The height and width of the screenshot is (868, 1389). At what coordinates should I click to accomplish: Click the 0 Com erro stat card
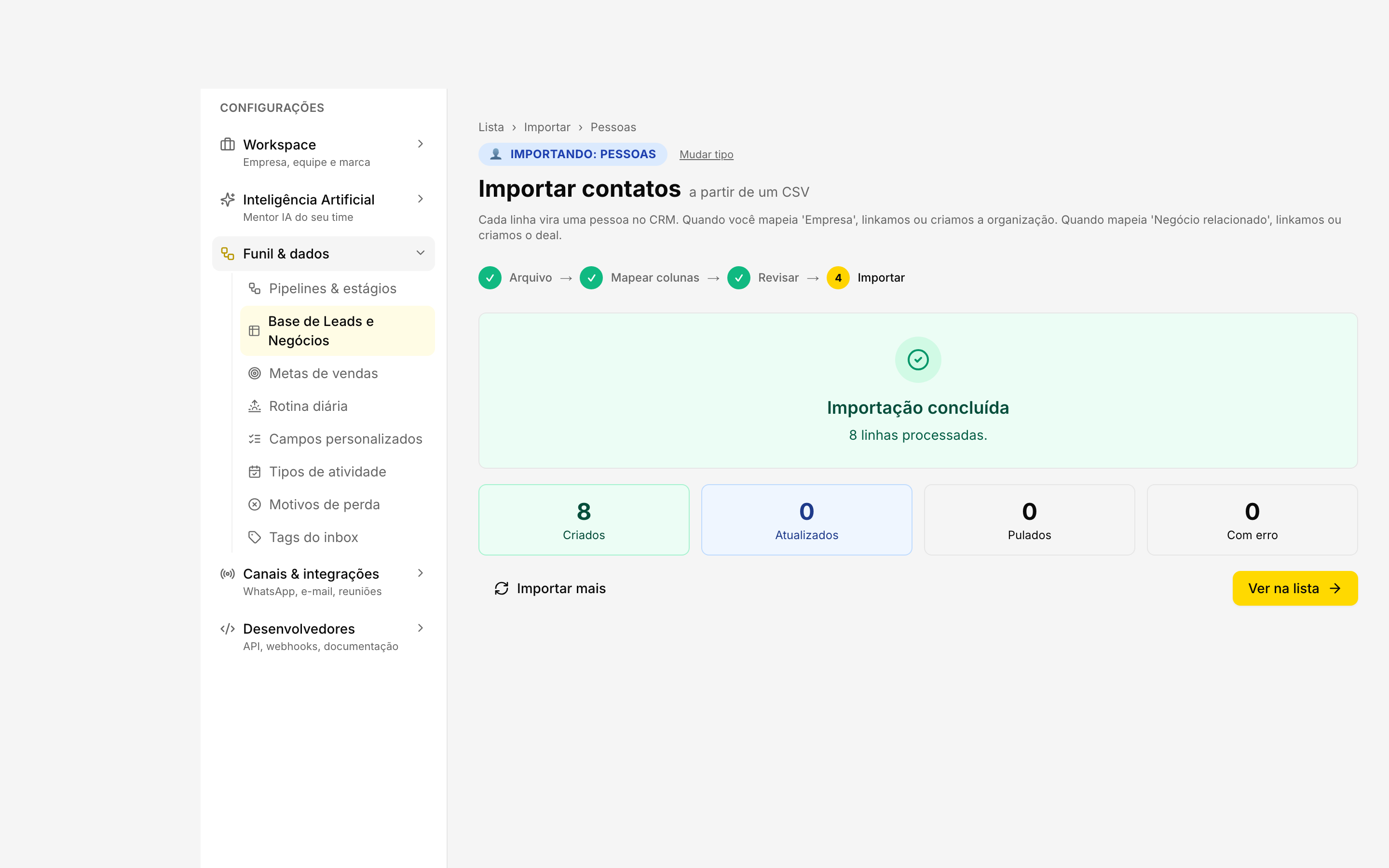click(1253, 519)
